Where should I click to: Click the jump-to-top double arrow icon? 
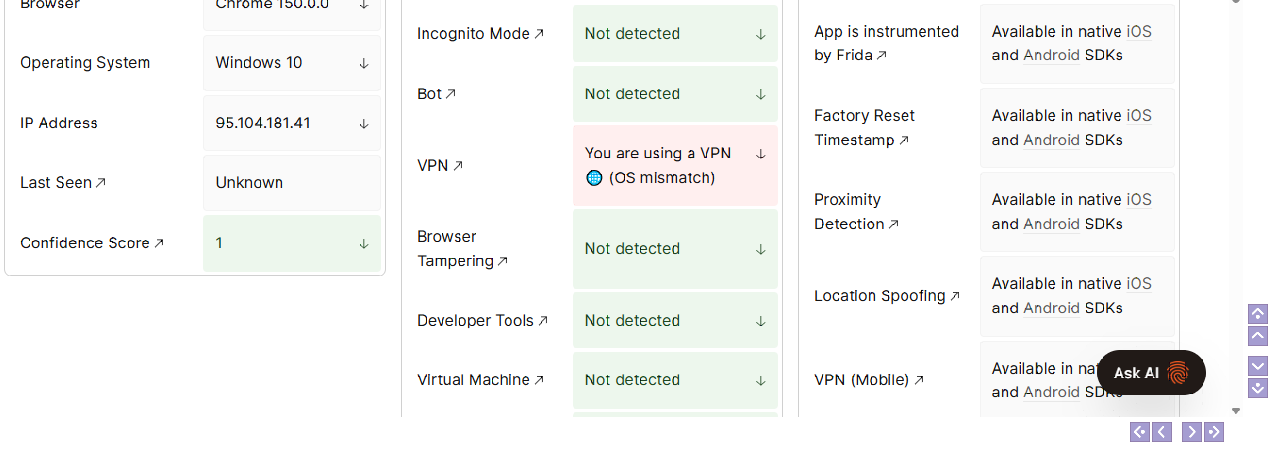point(1258,314)
